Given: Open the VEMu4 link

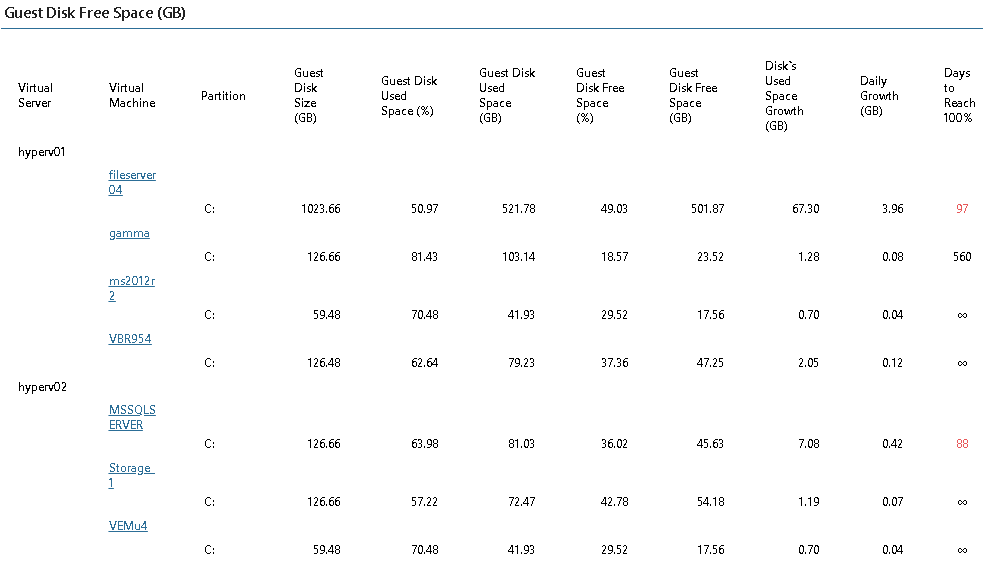Looking at the screenshot, I should (128, 525).
